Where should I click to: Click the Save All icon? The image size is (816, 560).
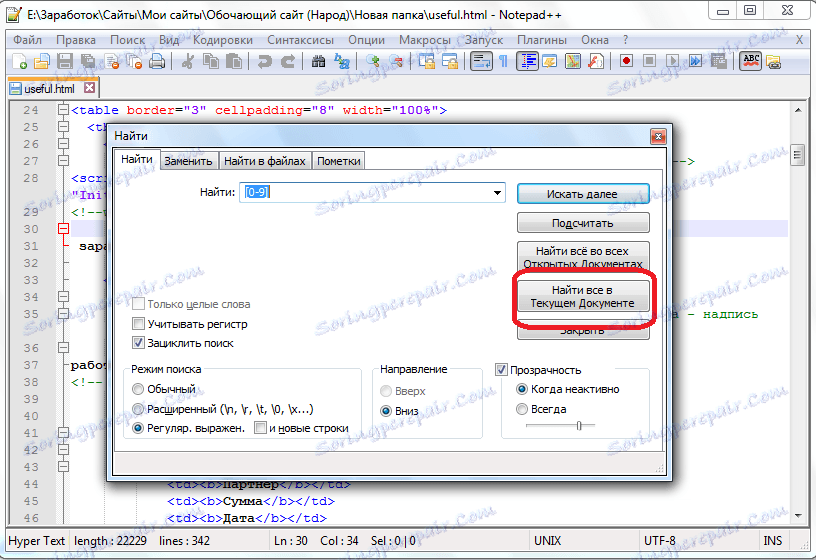88,61
